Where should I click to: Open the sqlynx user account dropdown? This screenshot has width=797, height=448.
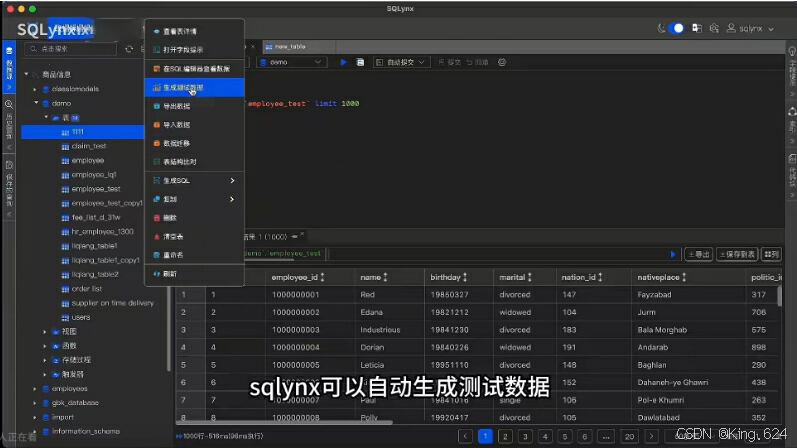(751, 28)
